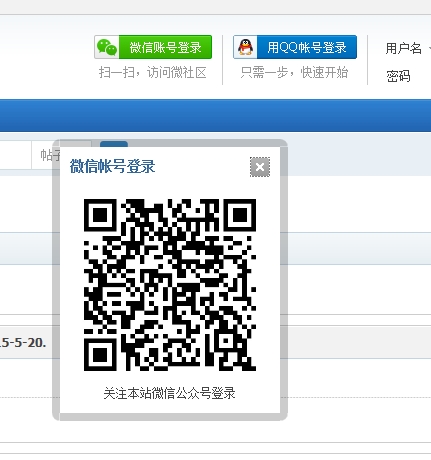The height and width of the screenshot is (460, 431).
Task: Click the 只需一步,快速开始 caption
Action: (x=294, y=72)
